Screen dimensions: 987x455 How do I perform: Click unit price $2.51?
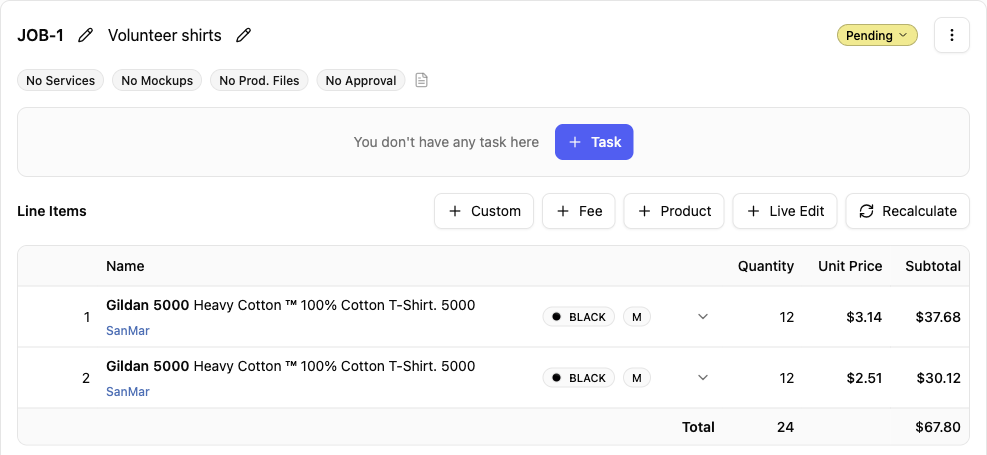864,378
